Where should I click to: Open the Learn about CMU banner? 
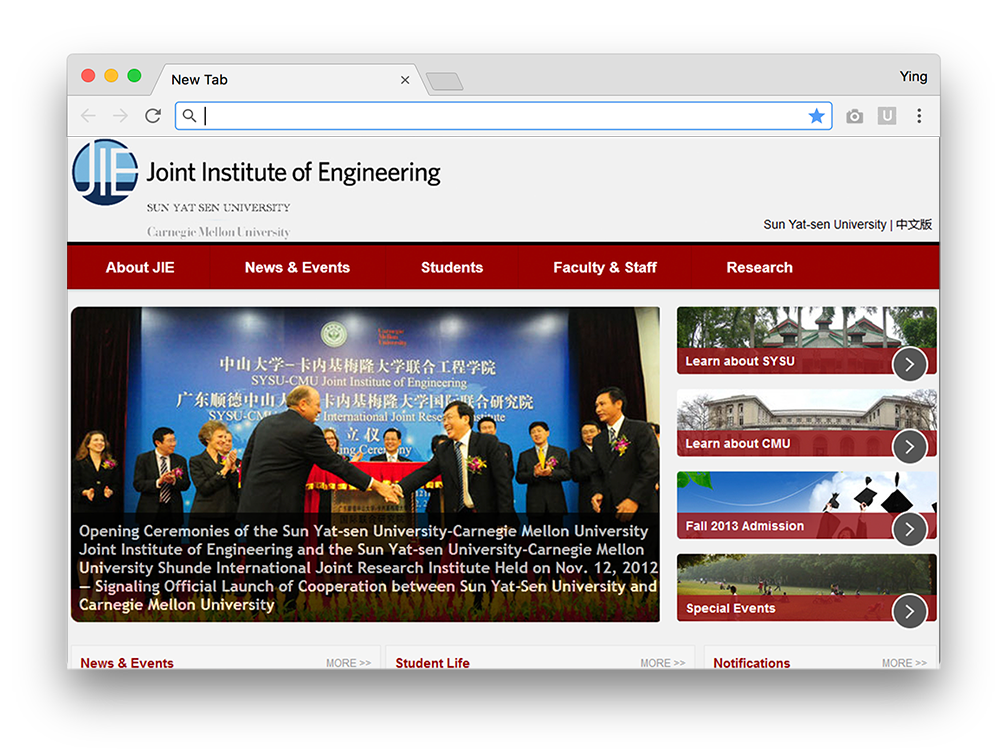[x=807, y=422]
